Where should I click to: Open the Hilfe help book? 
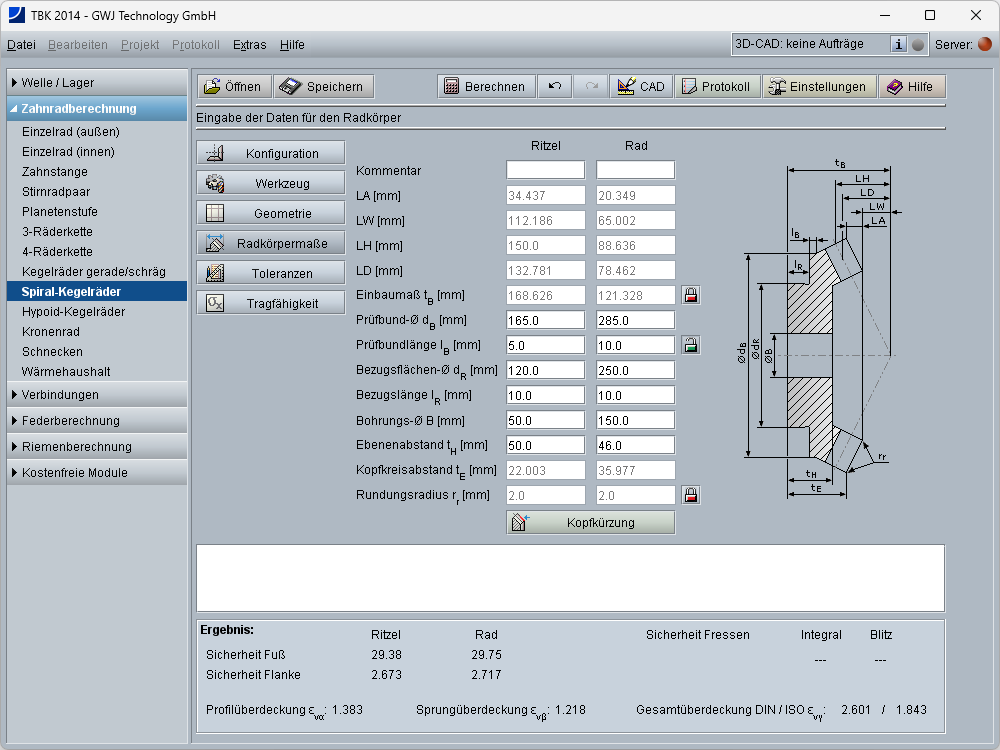pyautogui.click(x=911, y=87)
